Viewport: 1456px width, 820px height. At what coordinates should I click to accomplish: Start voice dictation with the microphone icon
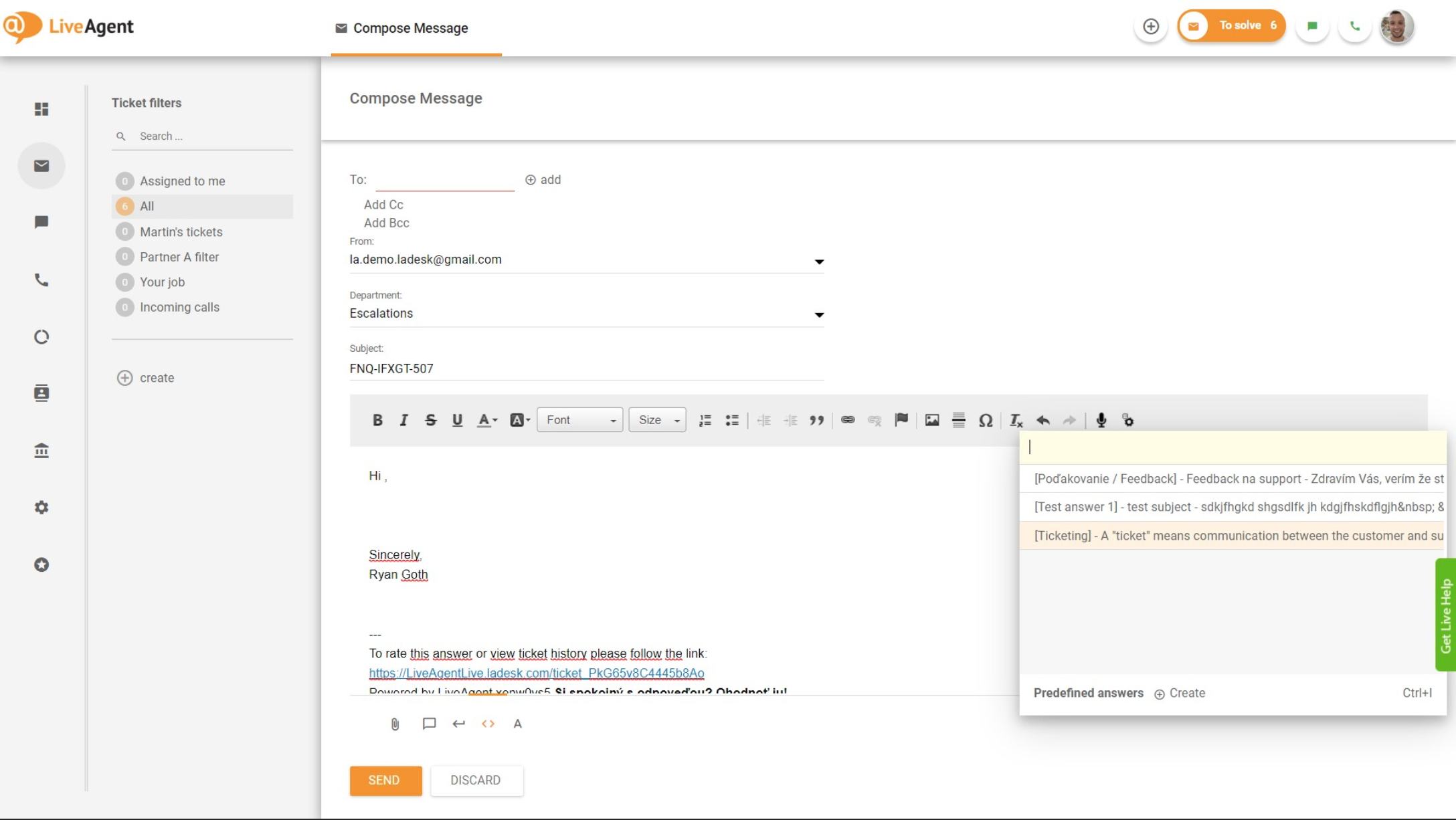click(x=1101, y=420)
